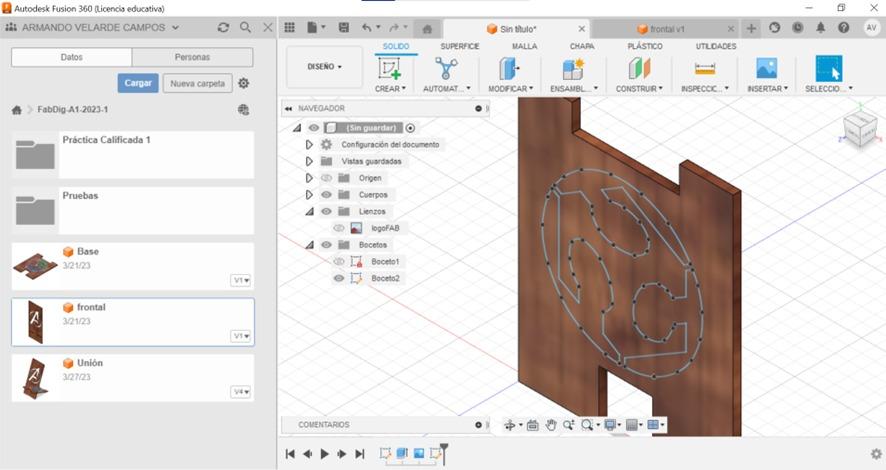Open the Help question mark icon
Viewport: 886px width, 470px height.
tap(844, 27)
